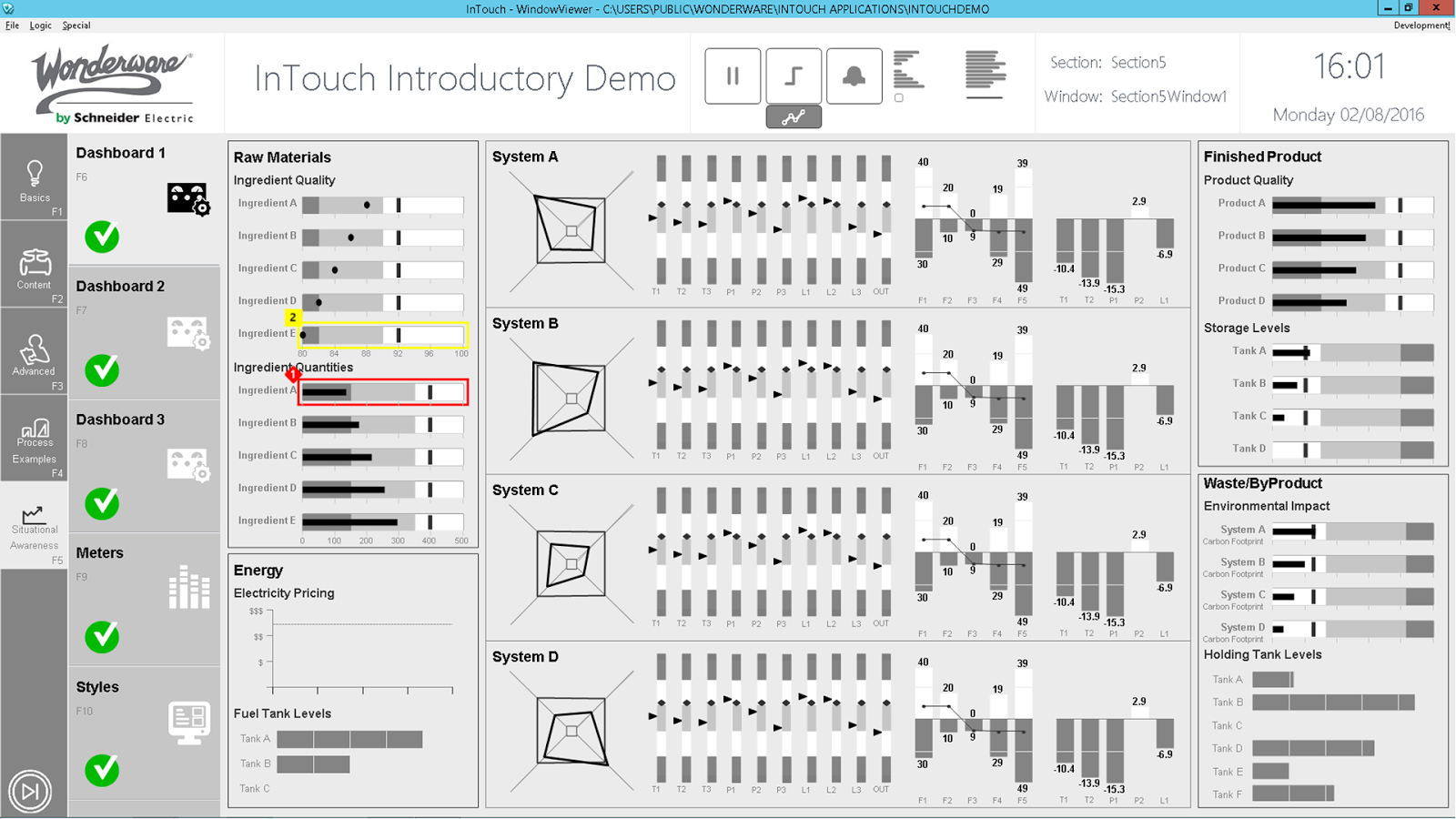1456x819 pixels.
Task: Click the Styles monitor icon
Action: tap(188, 719)
